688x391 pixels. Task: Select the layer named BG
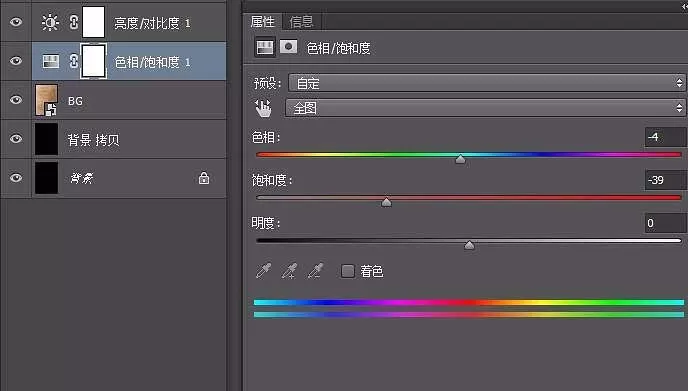[75, 101]
